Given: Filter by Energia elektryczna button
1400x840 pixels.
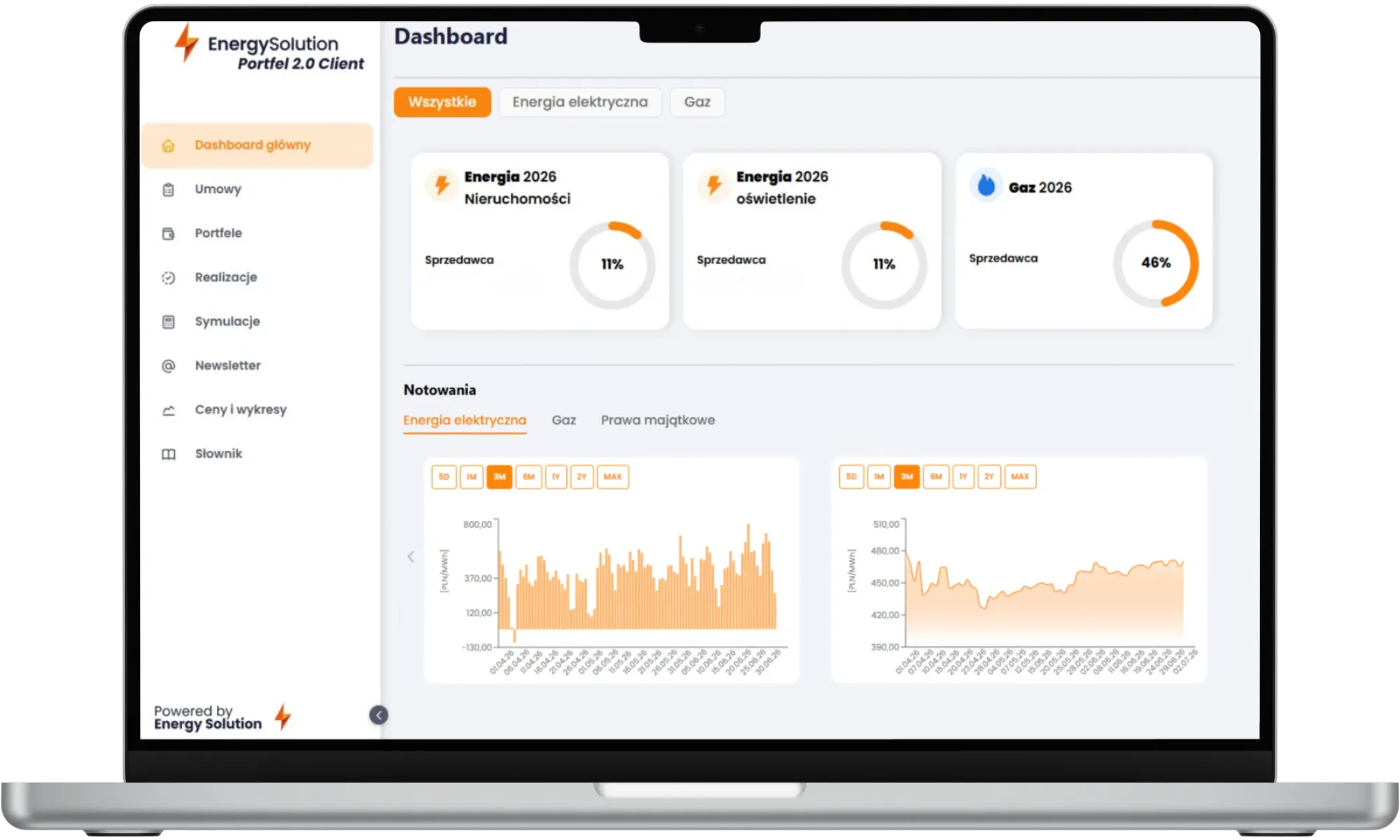Looking at the screenshot, I should [x=580, y=102].
